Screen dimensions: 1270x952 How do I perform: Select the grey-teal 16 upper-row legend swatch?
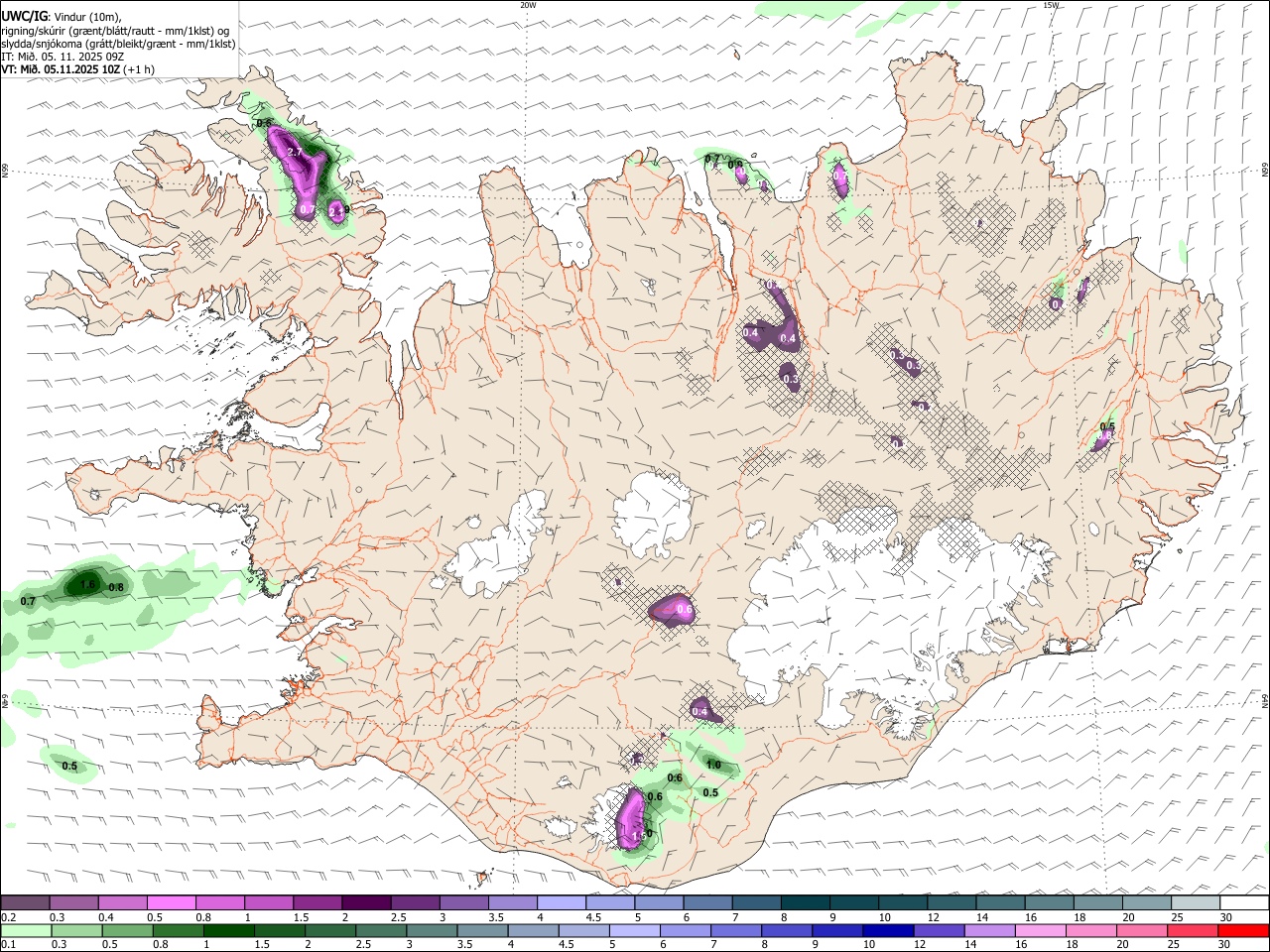click(x=1050, y=903)
